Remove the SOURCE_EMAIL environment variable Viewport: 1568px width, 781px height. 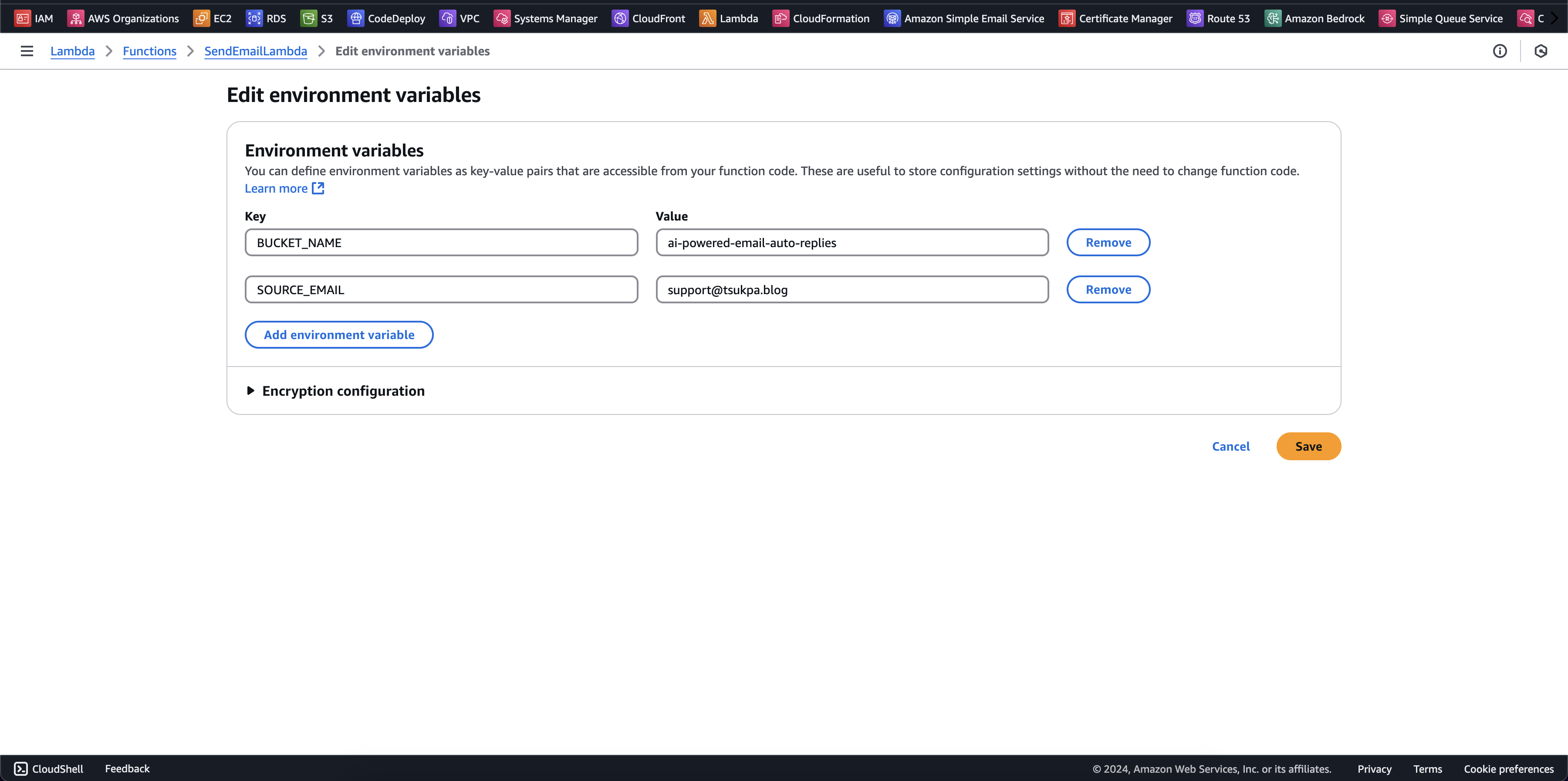click(x=1108, y=289)
